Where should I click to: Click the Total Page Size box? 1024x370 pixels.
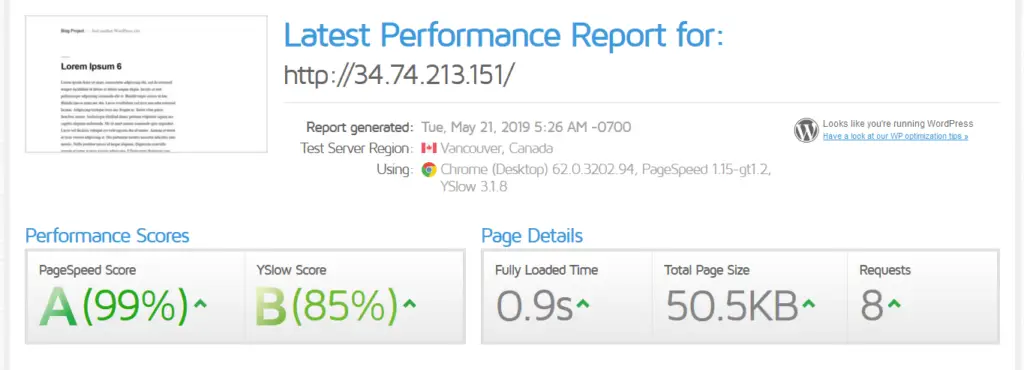point(750,296)
